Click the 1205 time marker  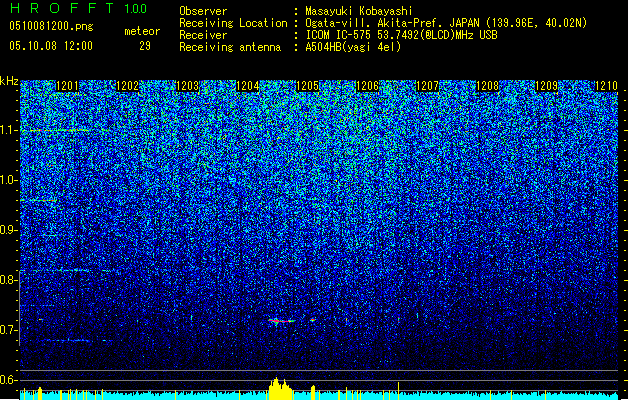(x=307, y=86)
